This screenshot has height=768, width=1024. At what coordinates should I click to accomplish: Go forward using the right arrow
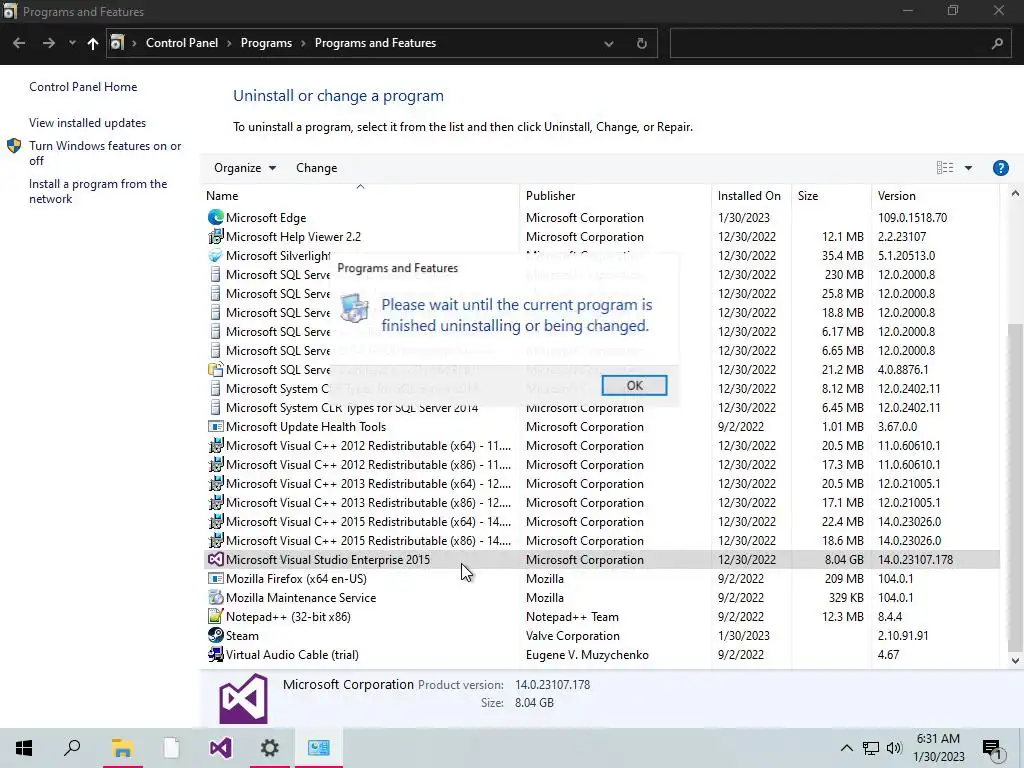[48, 43]
